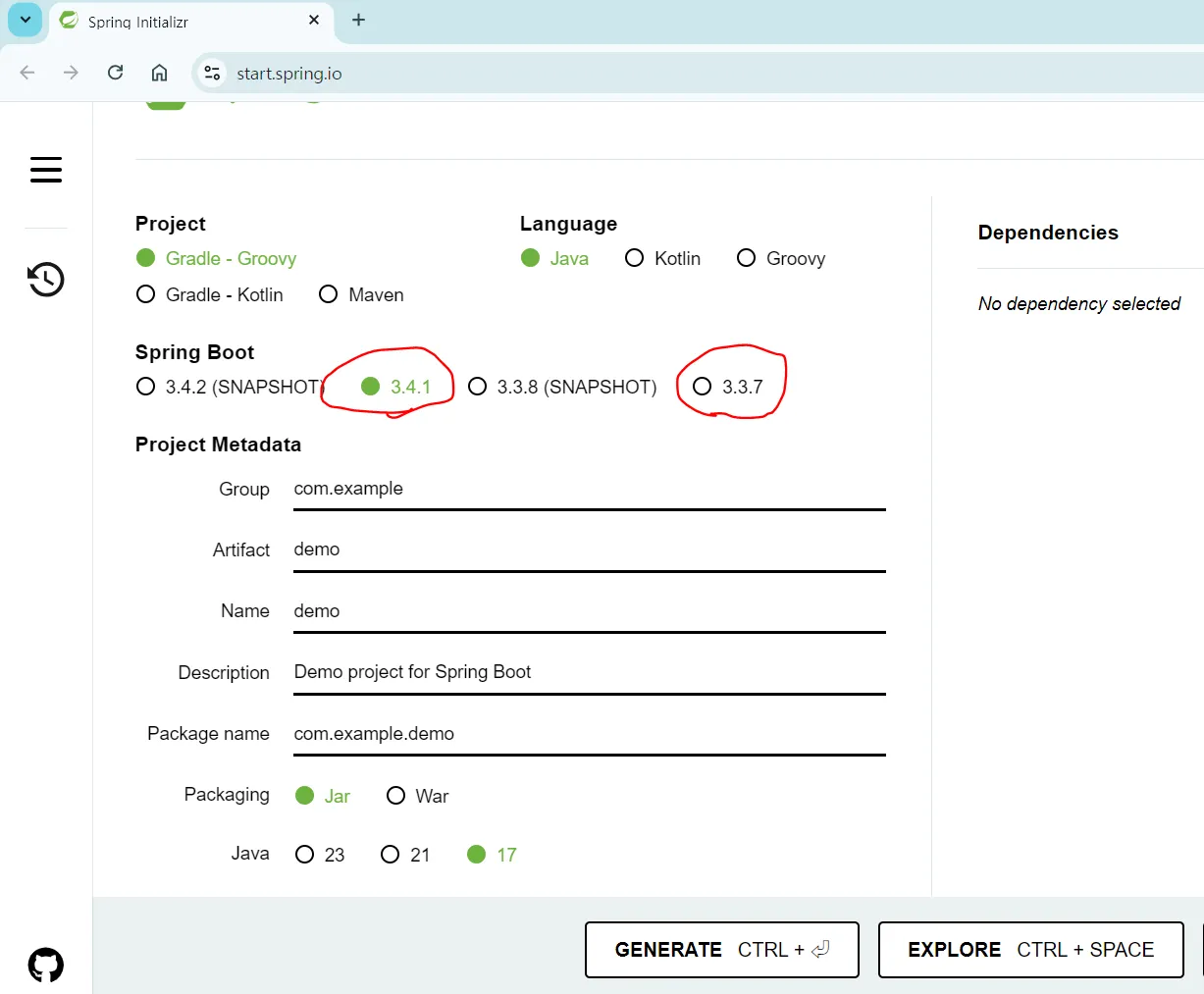Set packaging to Jar
The image size is (1204, 994).
tap(323, 796)
